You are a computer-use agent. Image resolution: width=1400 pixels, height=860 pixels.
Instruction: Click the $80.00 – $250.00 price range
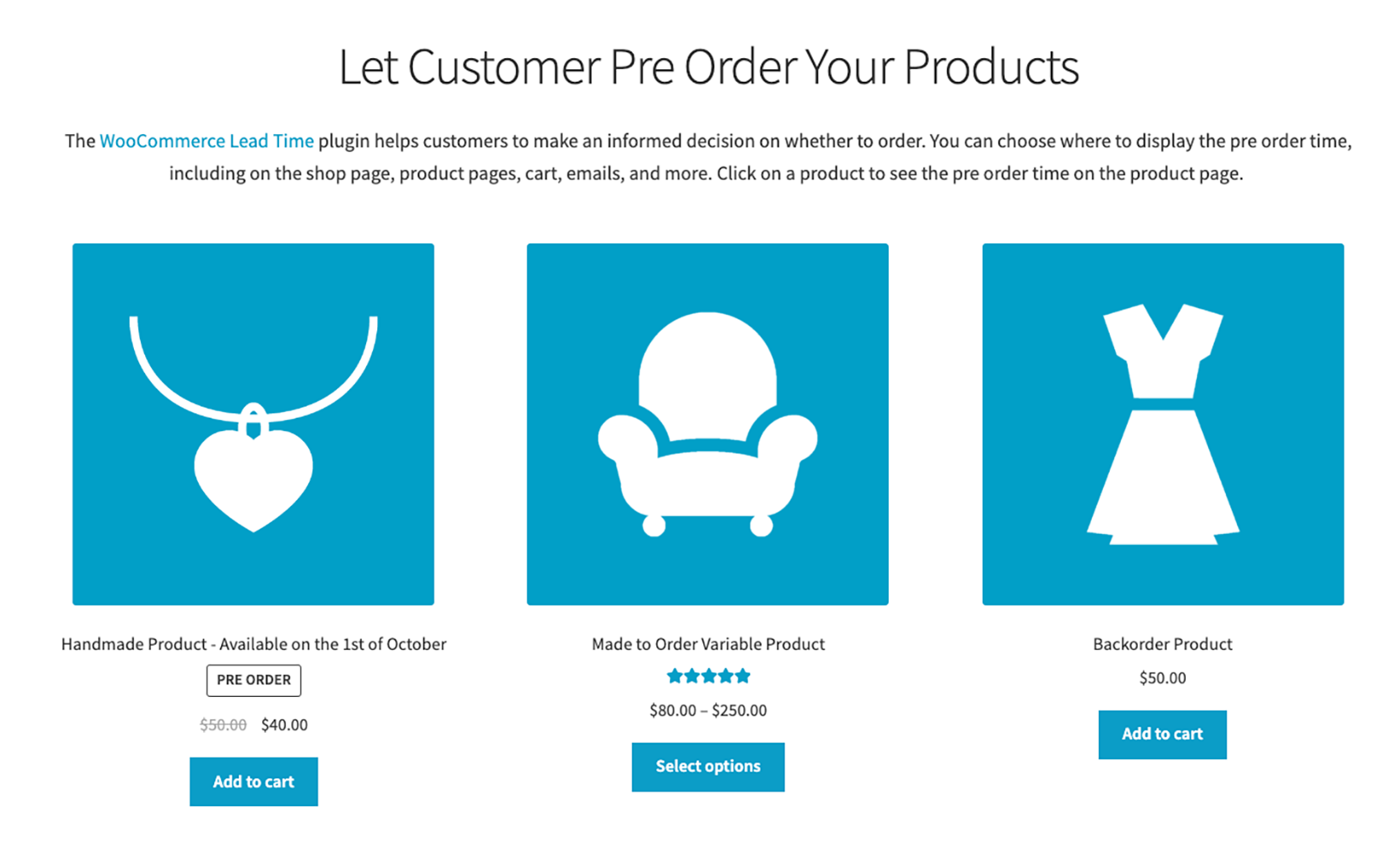[x=708, y=710]
